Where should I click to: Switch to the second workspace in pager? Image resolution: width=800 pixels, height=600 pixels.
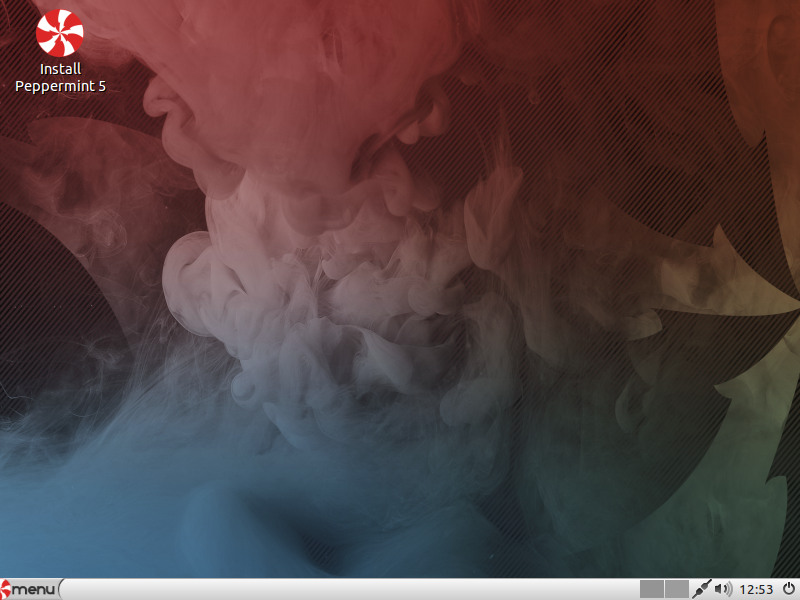coord(677,589)
